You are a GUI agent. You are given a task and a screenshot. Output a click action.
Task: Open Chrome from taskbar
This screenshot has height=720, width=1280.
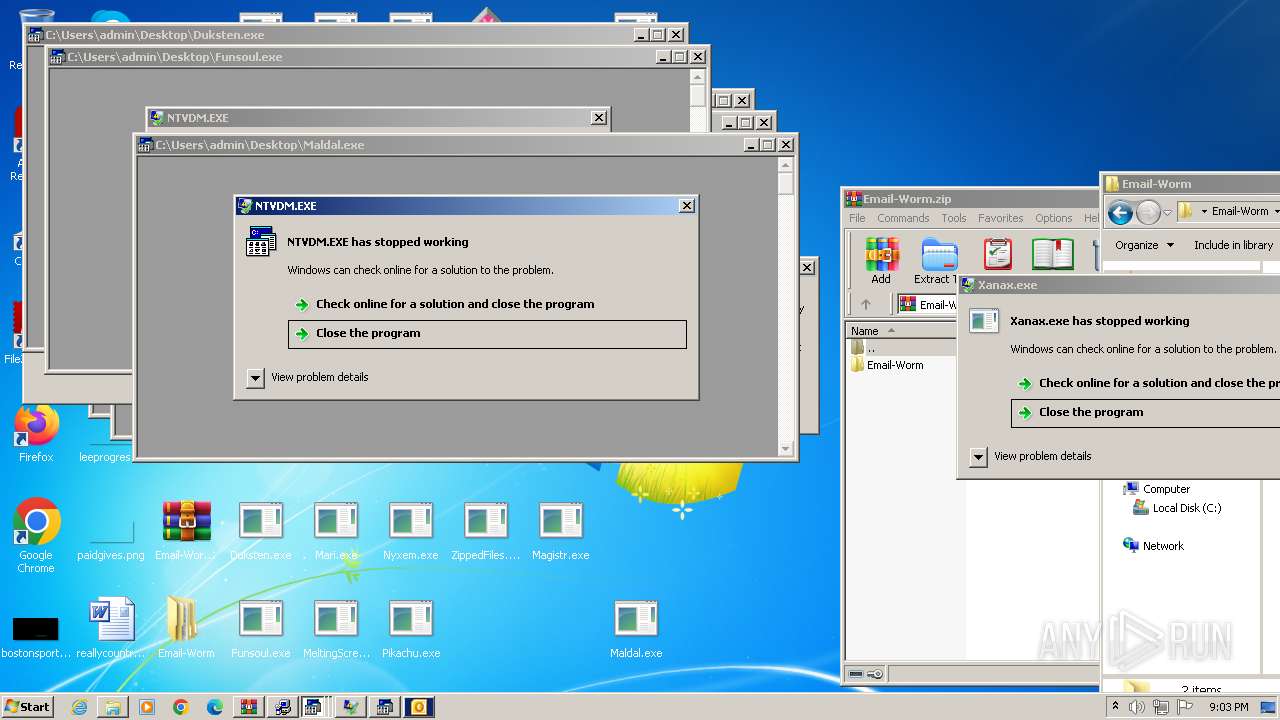tap(181, 707)
